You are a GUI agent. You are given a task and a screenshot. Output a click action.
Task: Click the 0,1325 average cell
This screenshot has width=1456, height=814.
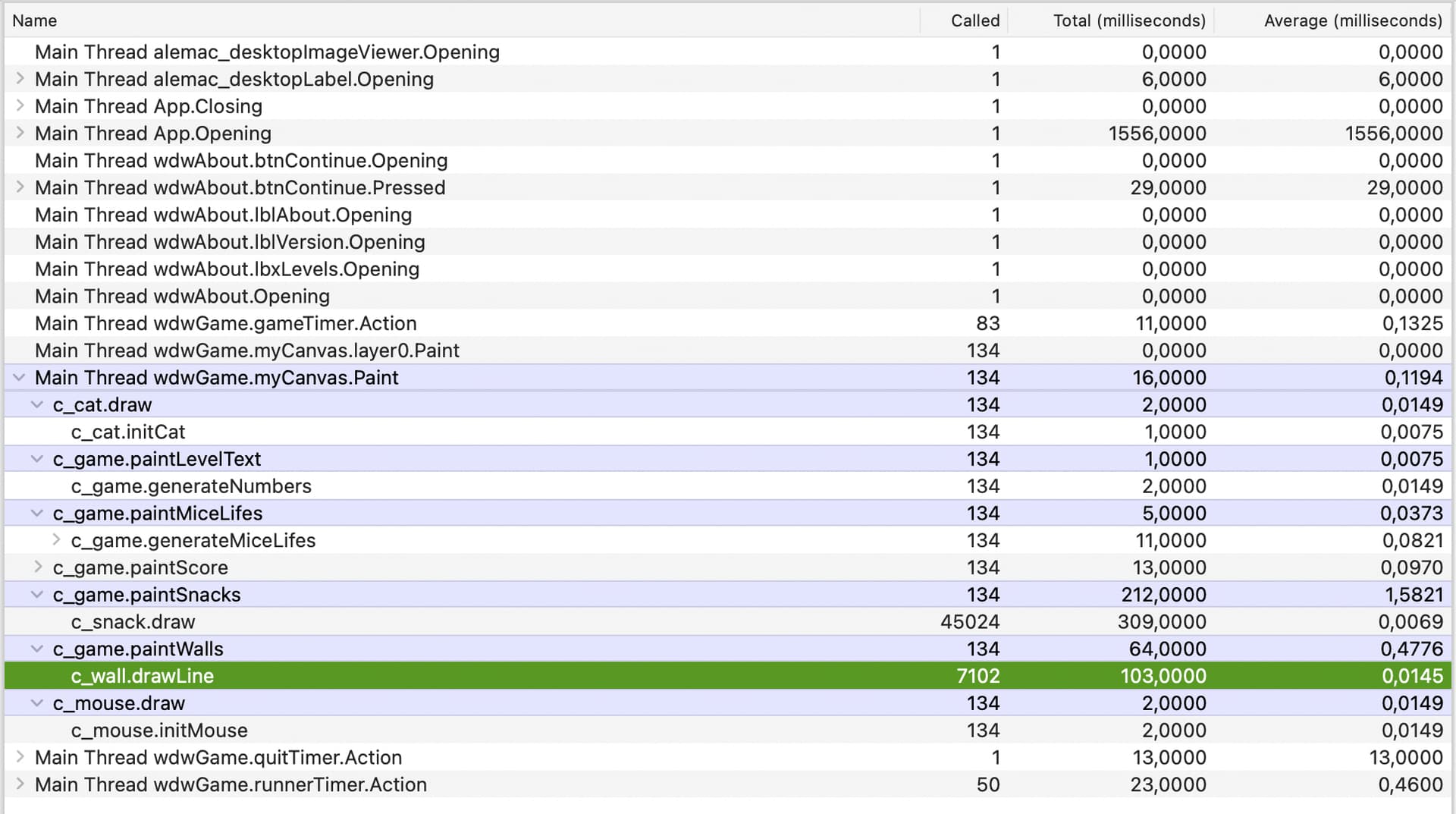[x=1413, y=323]
